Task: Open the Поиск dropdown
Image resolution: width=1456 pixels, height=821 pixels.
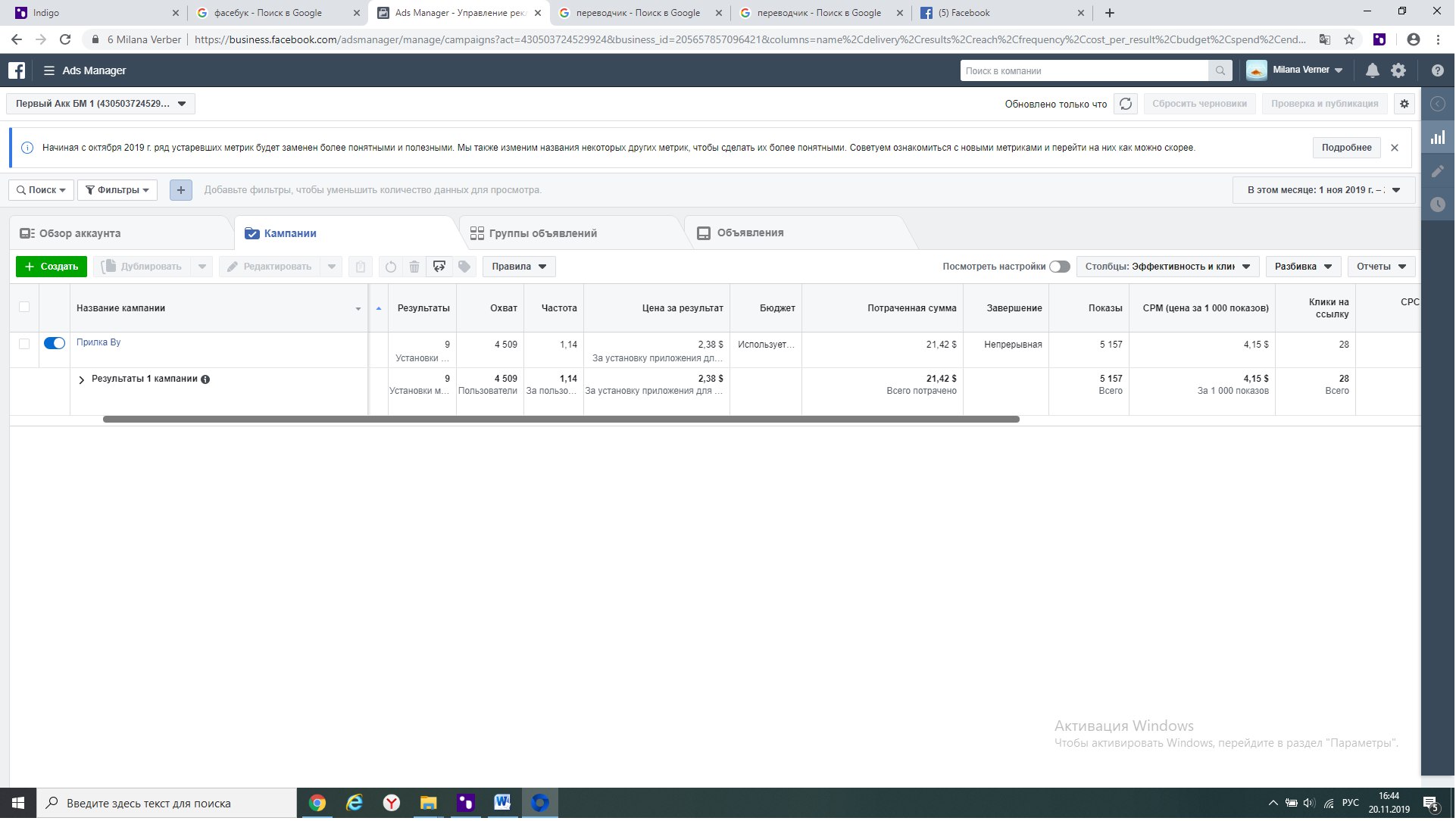Action: pos(42,190)
